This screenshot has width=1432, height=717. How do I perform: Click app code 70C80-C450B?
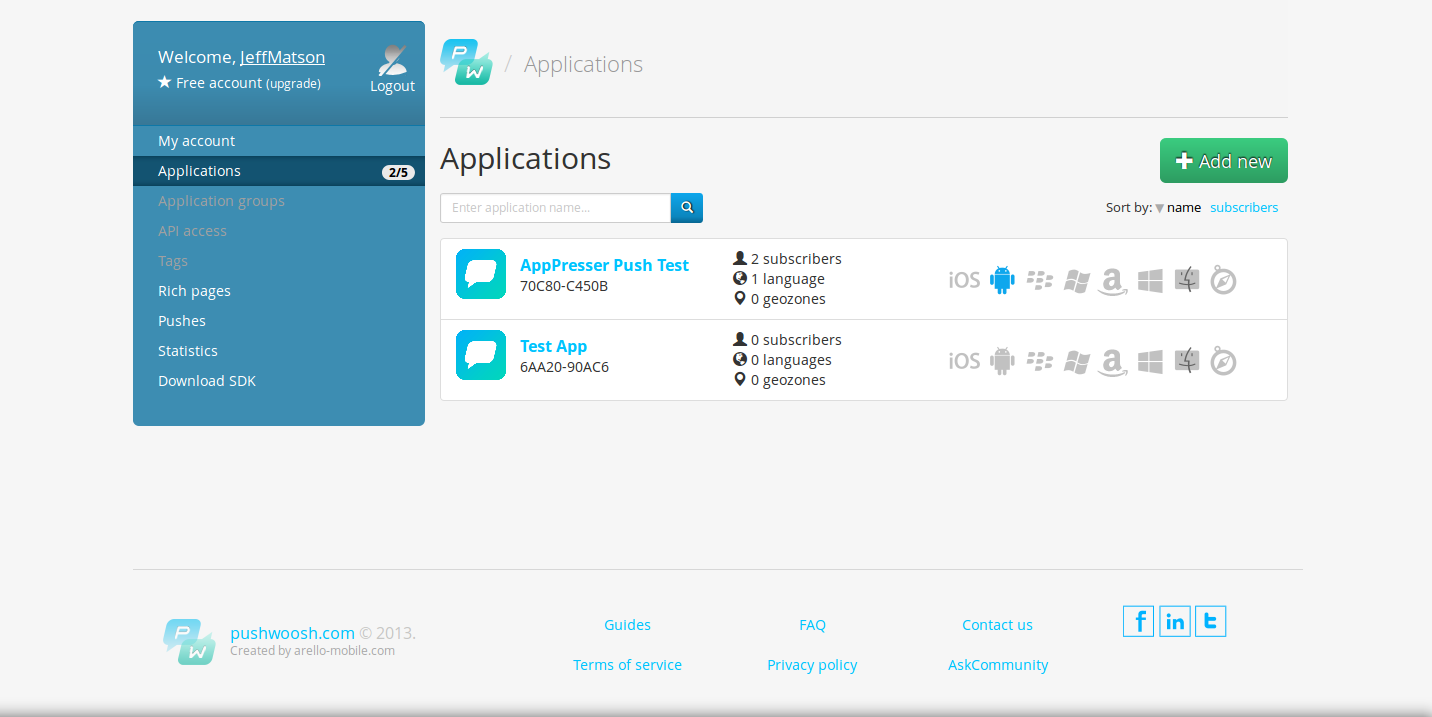pyautogui.click(x=564, y=286)
